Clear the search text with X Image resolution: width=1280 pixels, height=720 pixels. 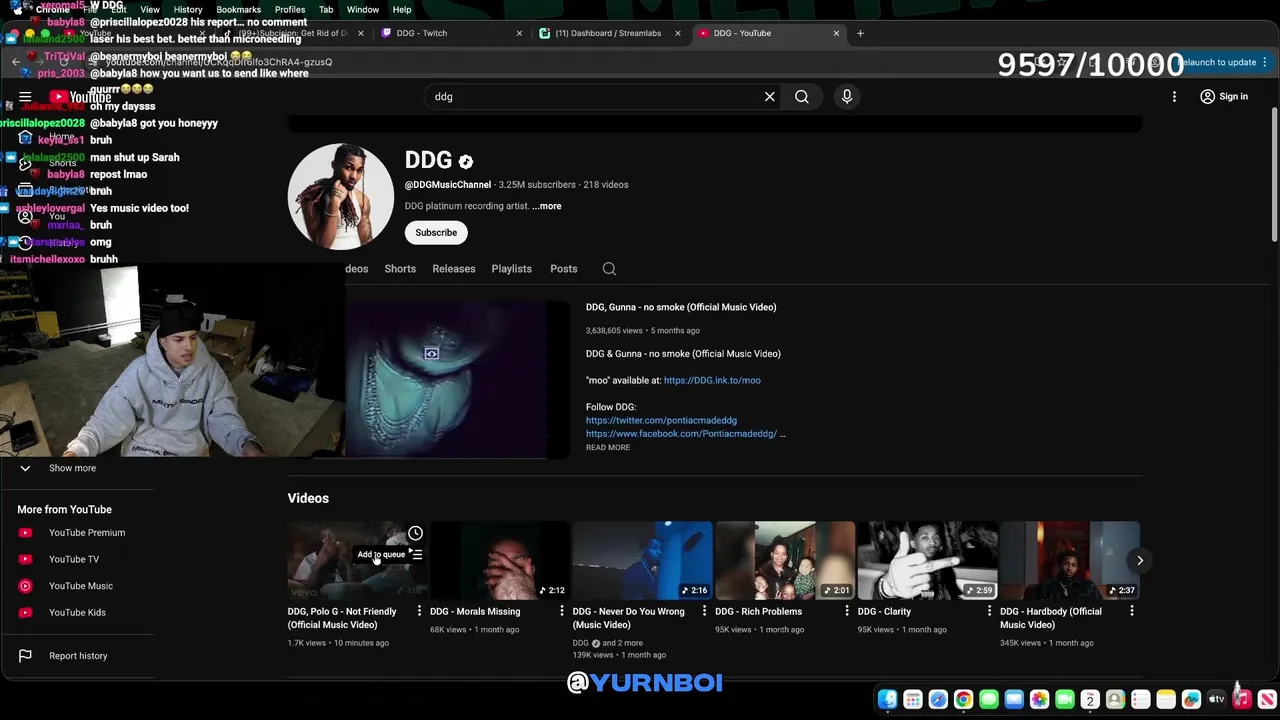point(770,97)
